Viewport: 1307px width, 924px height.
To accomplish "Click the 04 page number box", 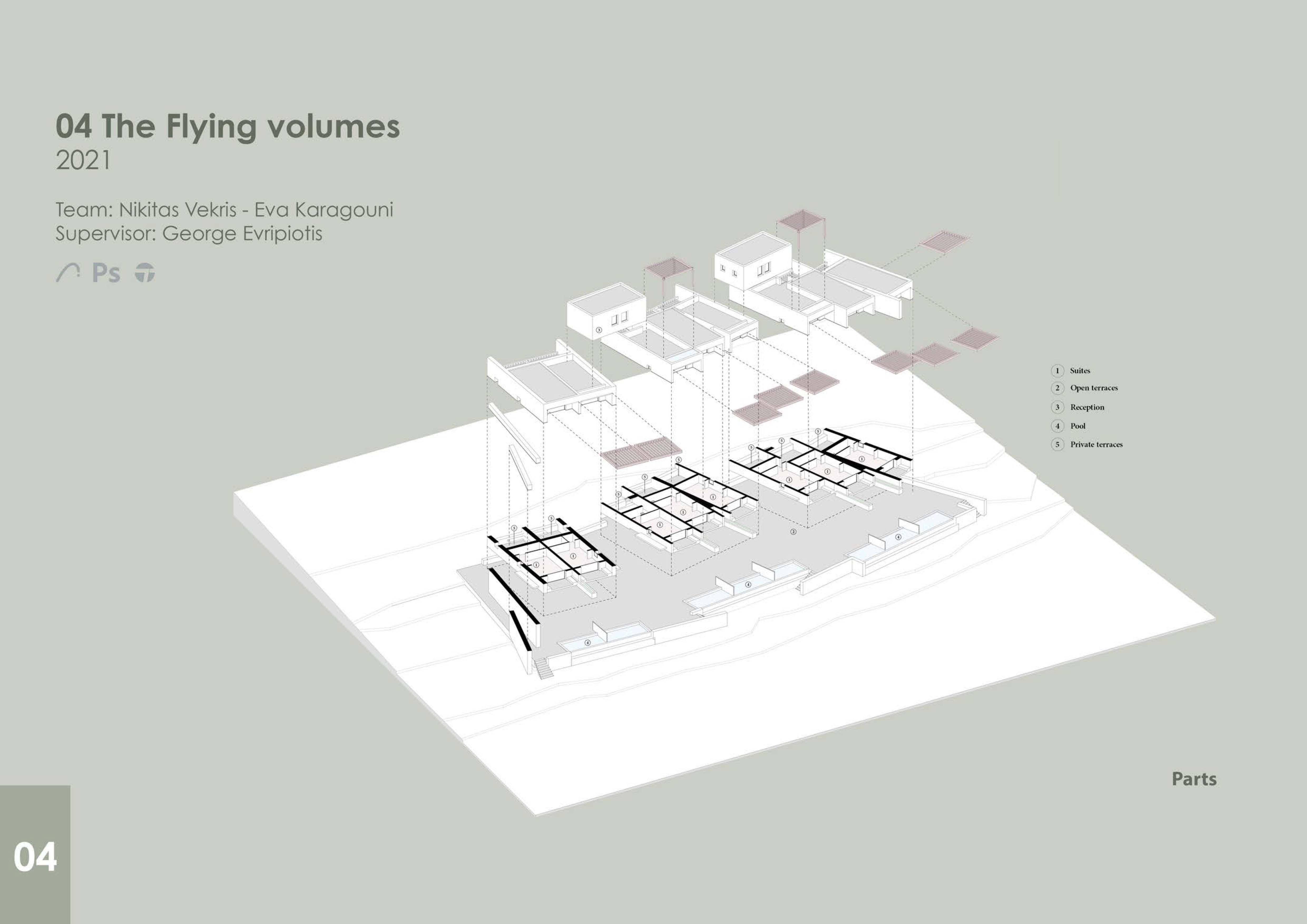I will 35,857.
